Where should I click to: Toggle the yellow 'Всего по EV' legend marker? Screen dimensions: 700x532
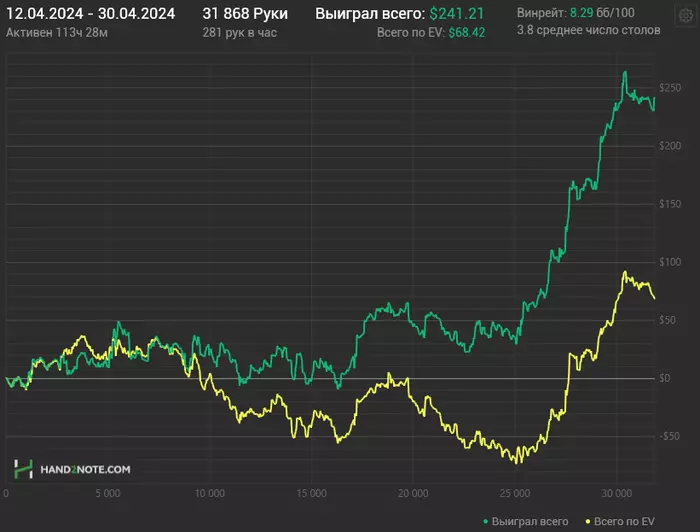pyautogui.click(x=588, y=521)
